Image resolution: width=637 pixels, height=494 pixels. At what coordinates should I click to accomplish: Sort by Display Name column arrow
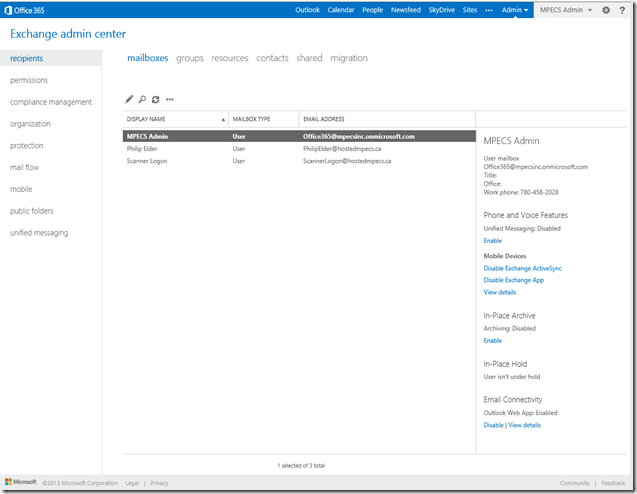223,119
